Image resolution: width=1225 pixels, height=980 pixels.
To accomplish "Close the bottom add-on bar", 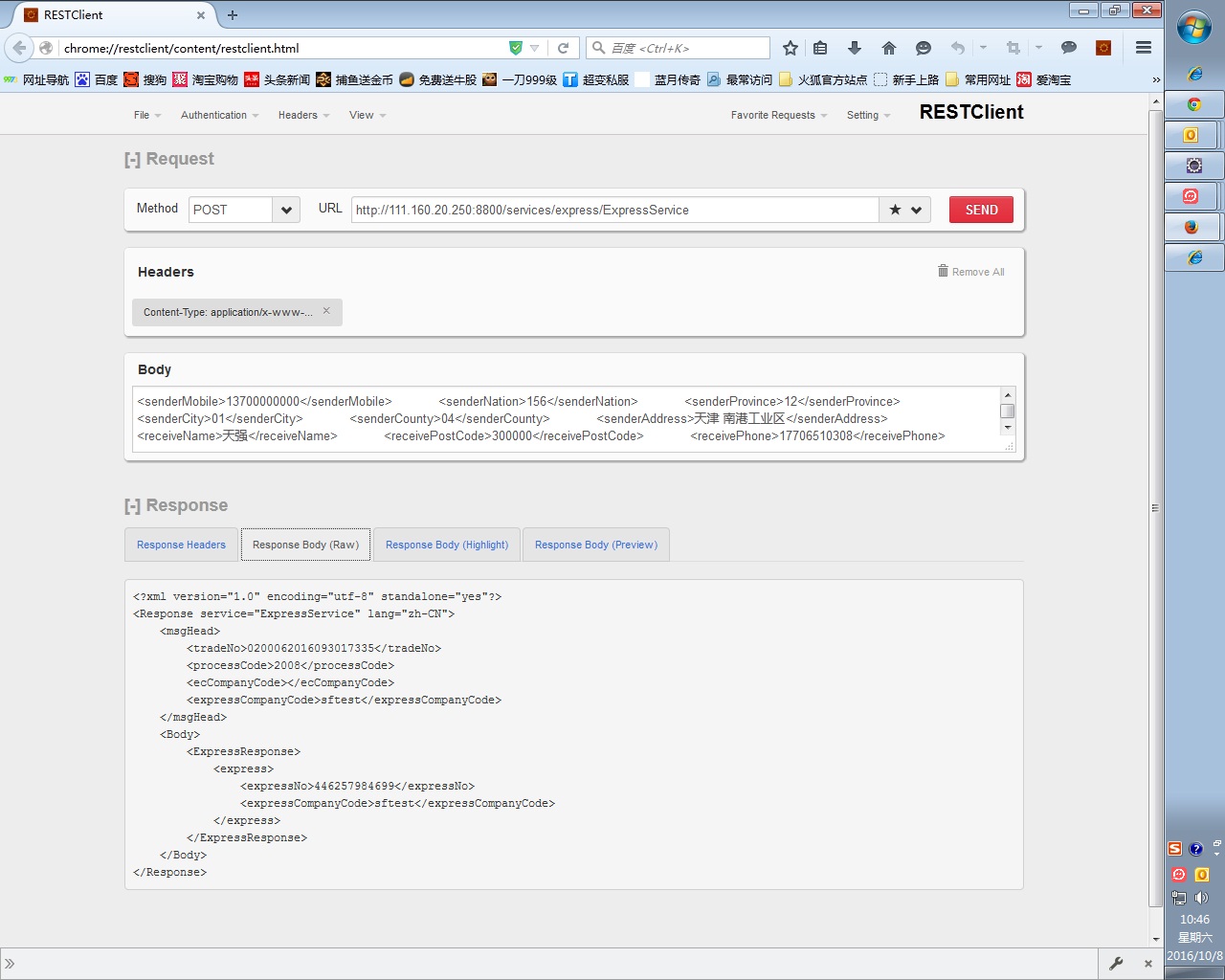I will tap(1148, 964).
